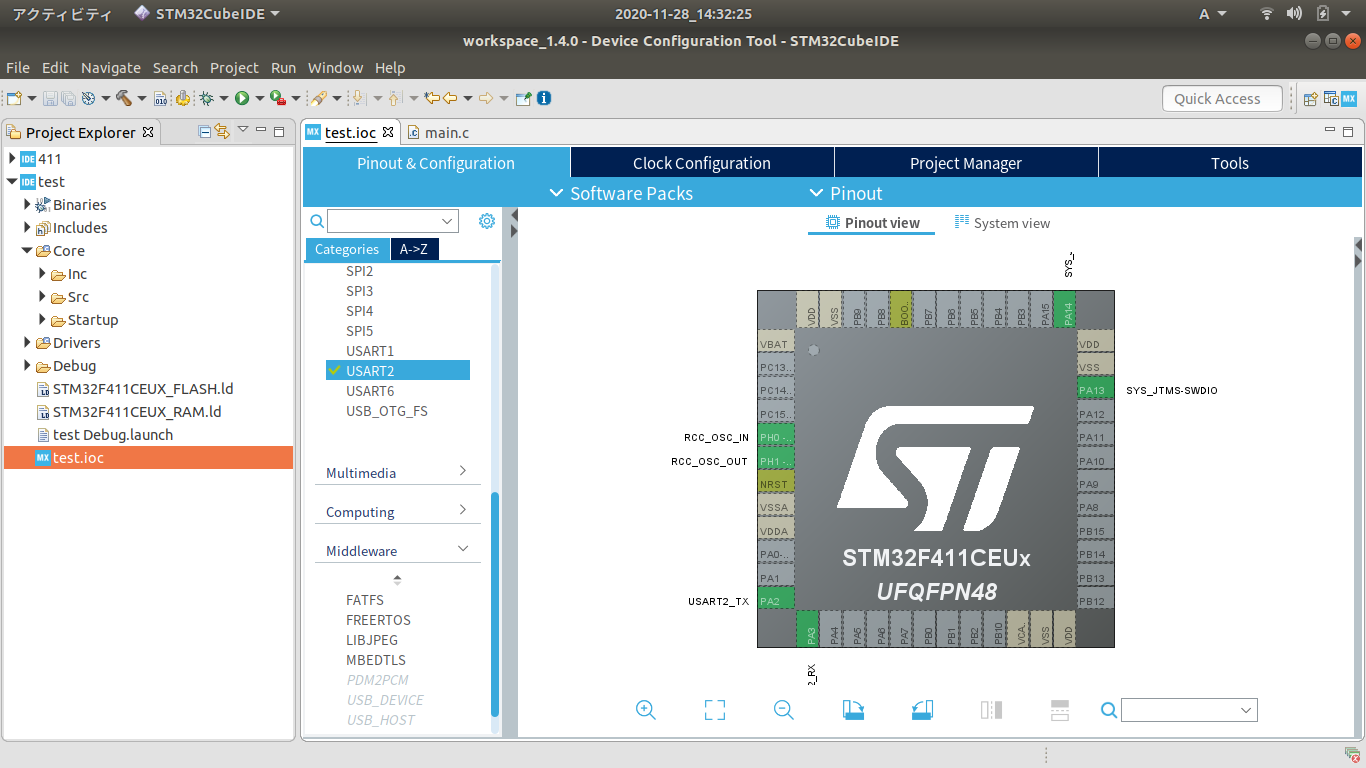
Task: Build the project with the hammer icon
Action: point(126,98)
